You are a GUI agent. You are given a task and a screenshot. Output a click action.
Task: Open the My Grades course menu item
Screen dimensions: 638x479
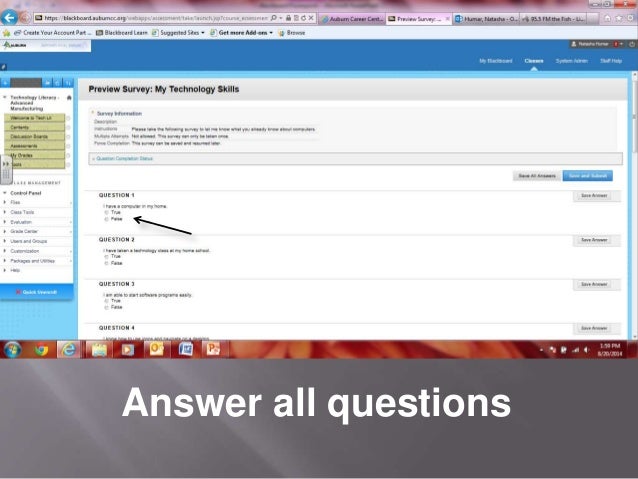pos(34,155)
